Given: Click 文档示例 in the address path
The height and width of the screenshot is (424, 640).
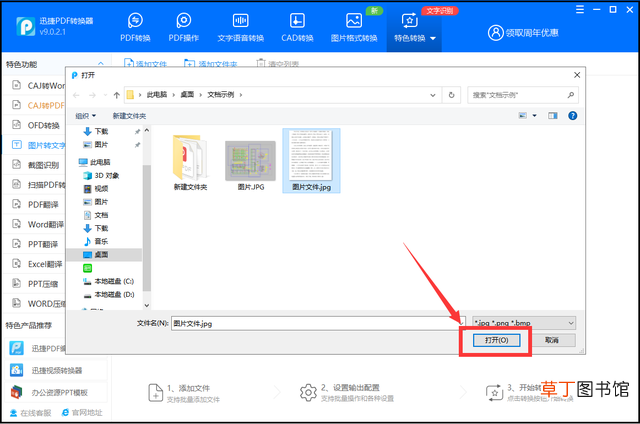Looking at the screenshot, I should 220,95.
